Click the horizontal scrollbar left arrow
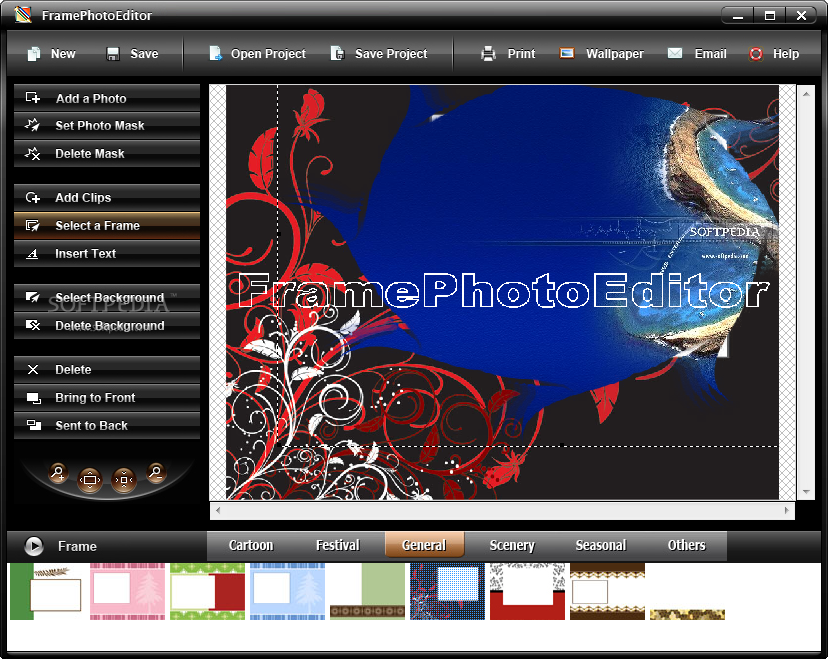This screenshot has height=659, width=828. [218, 511]
